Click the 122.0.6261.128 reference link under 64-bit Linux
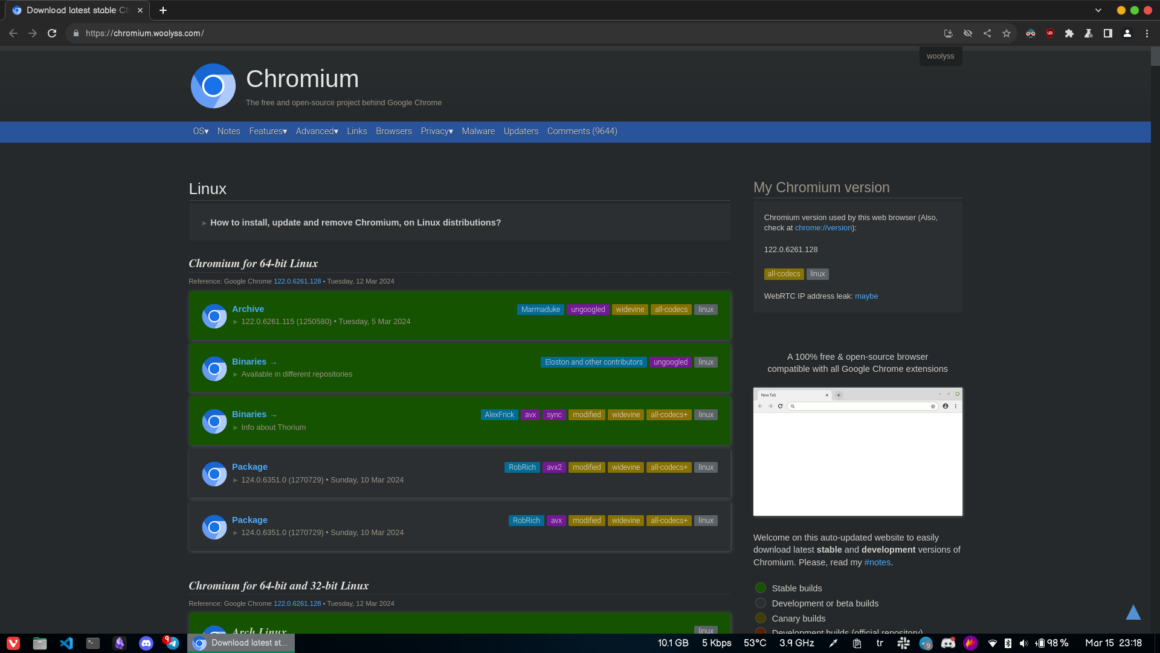The height and width of the screenshot is (653, 1160). [297, 281]
